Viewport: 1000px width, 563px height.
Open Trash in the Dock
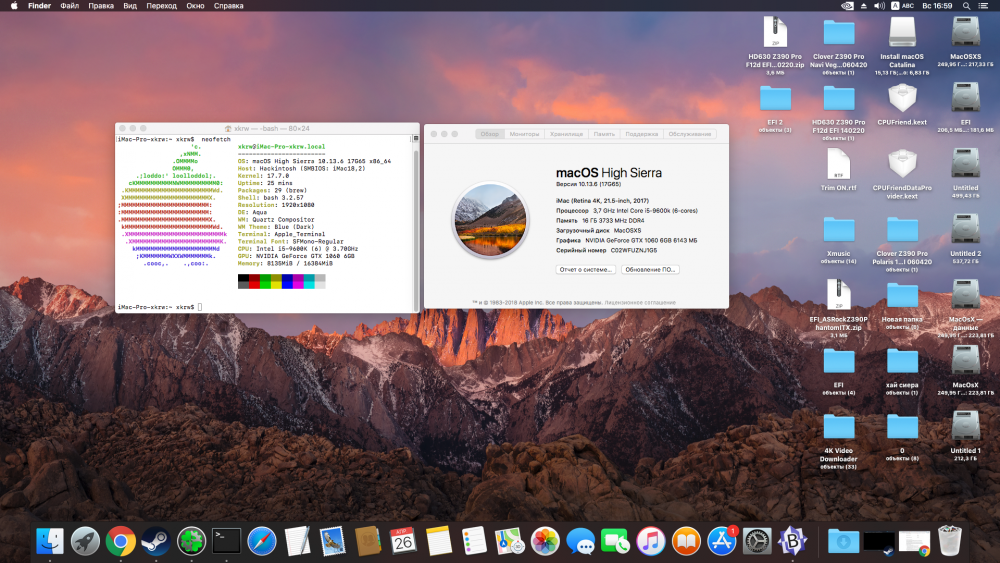click(950, 541)
